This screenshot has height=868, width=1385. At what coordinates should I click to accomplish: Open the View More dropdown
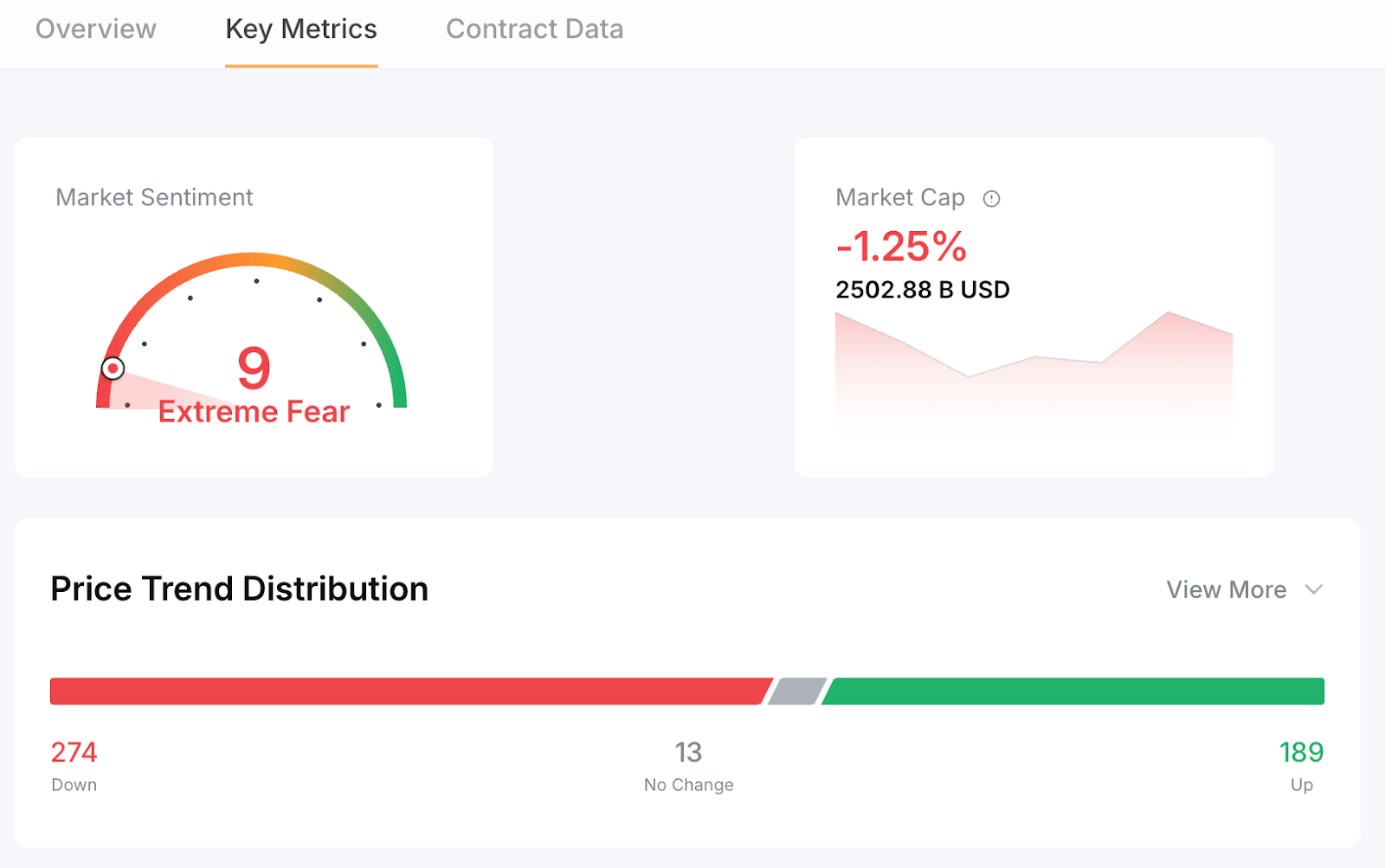pyautogui.click(x=1227, y=589)
